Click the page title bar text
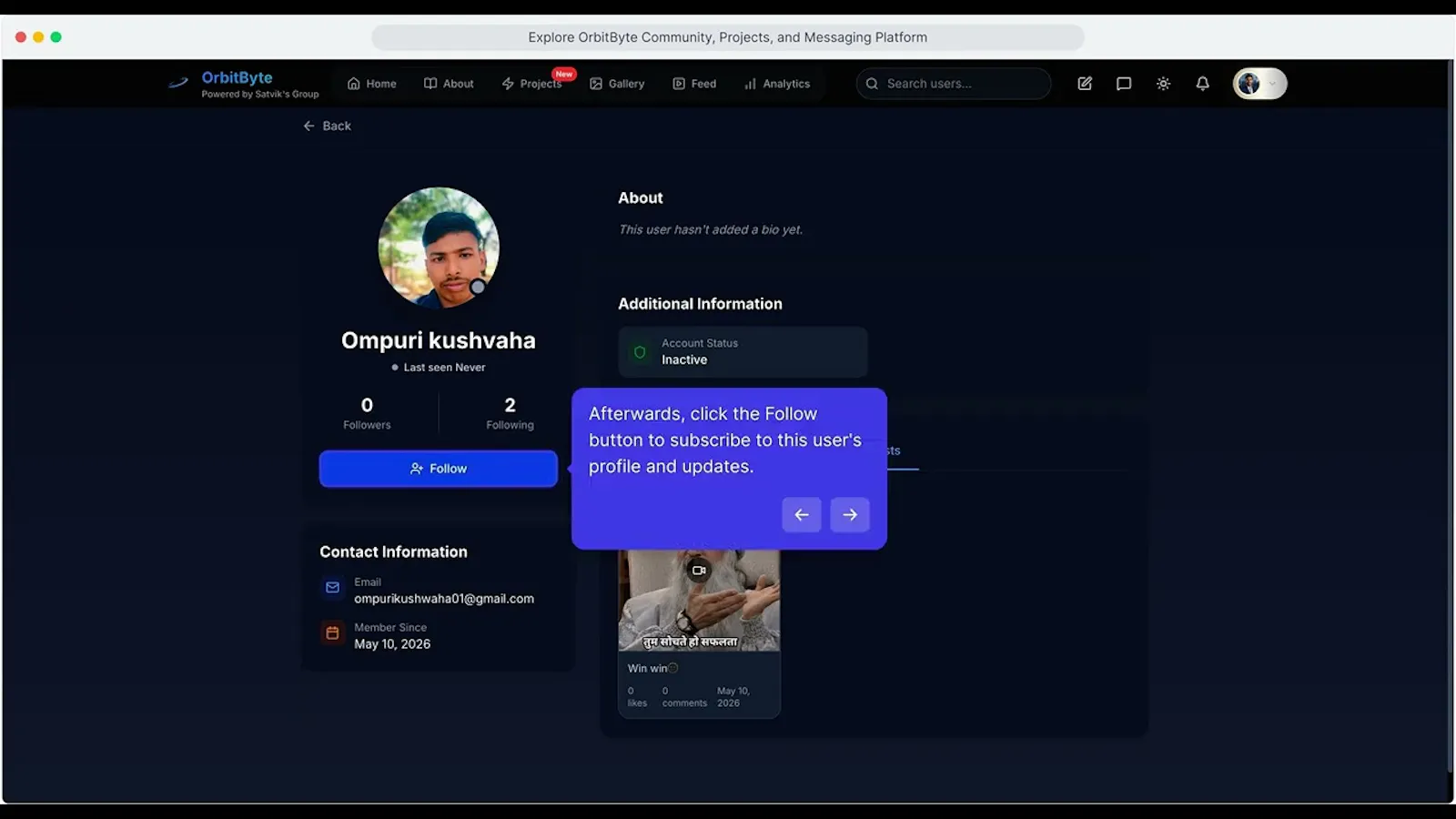Image resolution: width=1456 pixels, height=819 pixels. (x=728, y=37)
